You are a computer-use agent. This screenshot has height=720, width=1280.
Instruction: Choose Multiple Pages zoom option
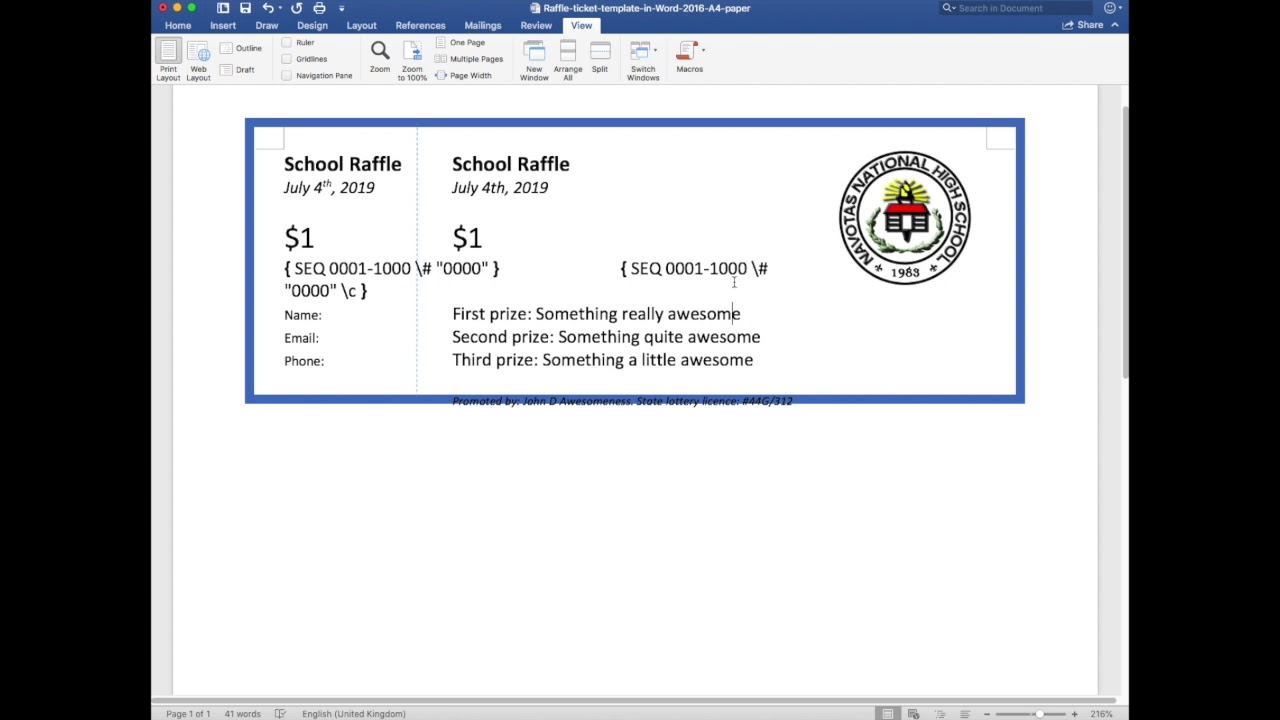pos(469,59)
